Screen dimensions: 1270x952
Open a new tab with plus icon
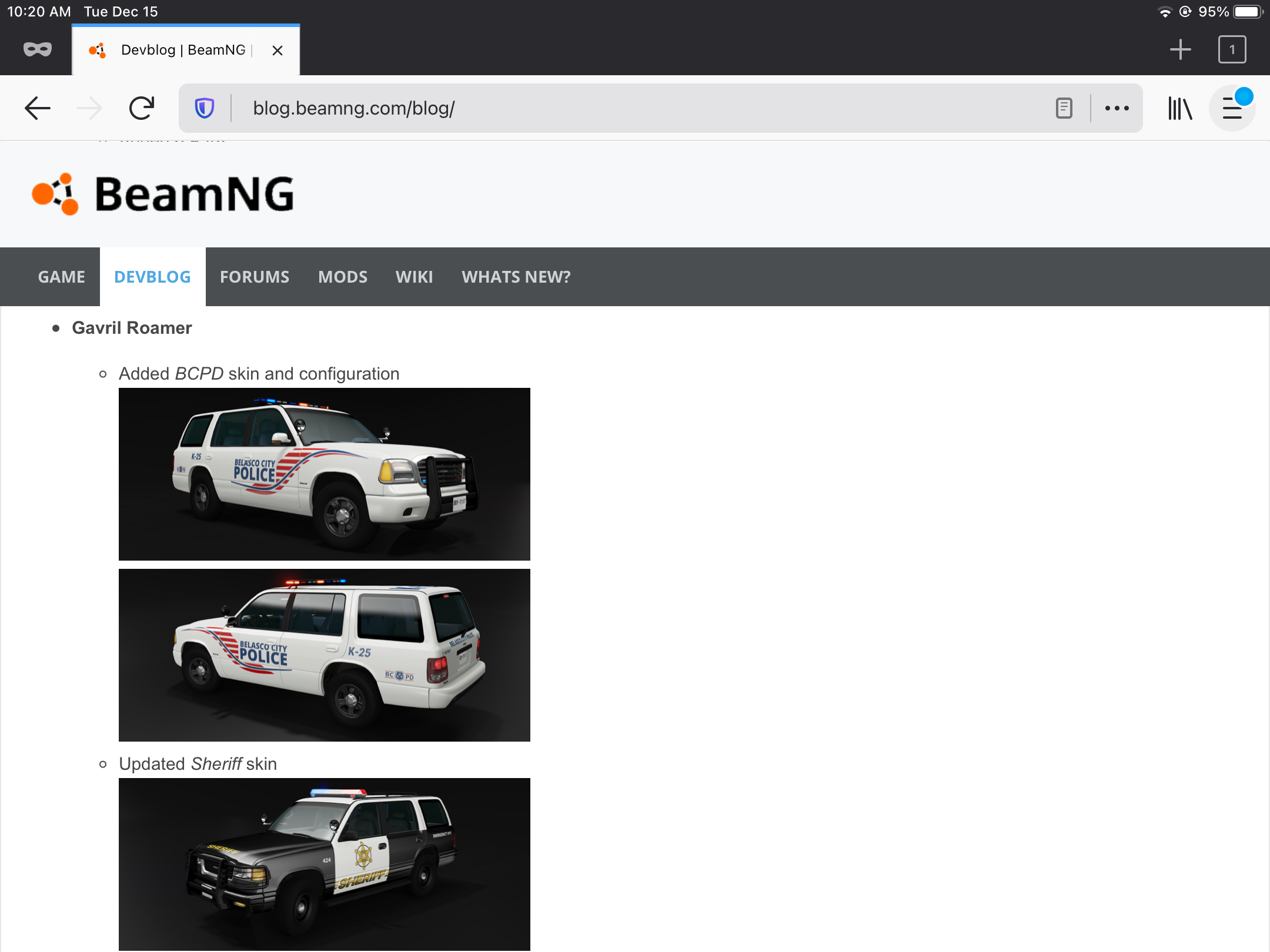1180,50
